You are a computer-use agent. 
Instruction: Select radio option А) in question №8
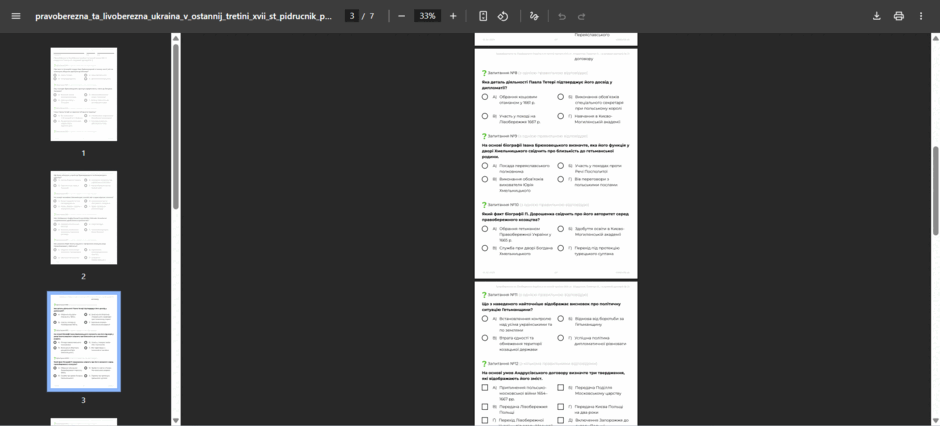click(484, 96)
